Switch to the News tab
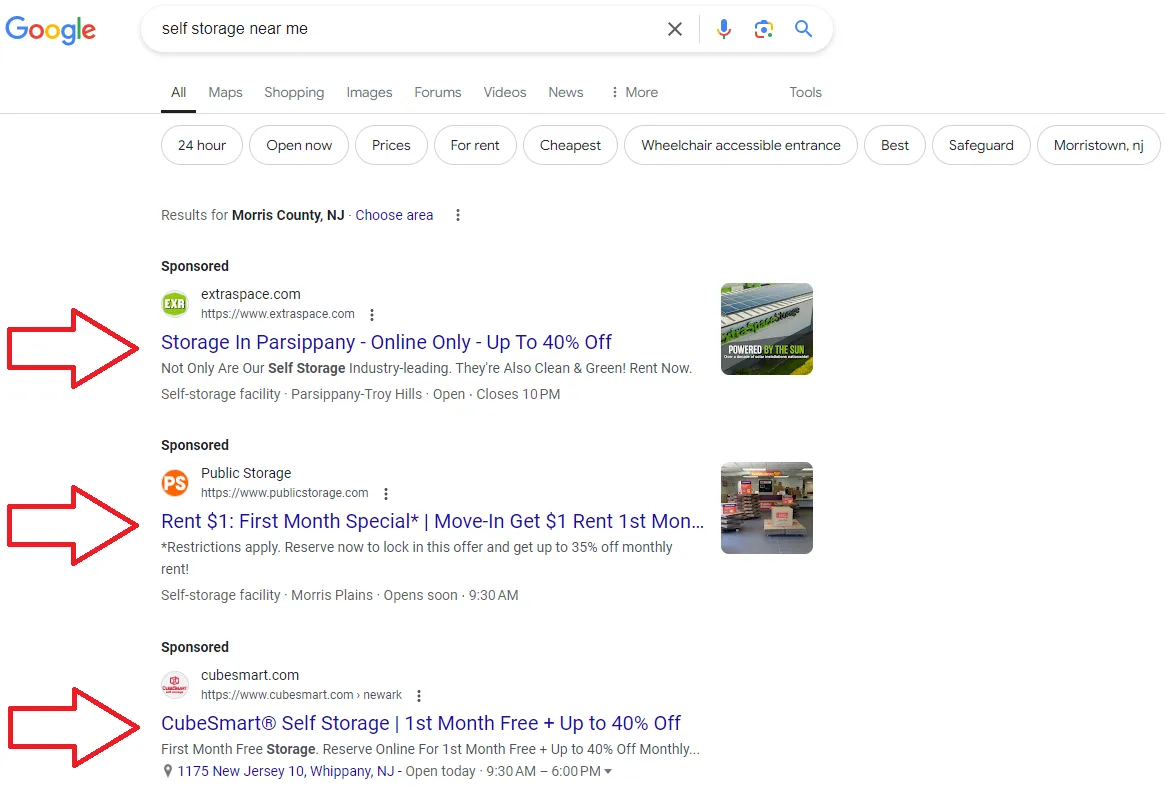Viewport: 1165px width, 809px height. click(565, 92)
